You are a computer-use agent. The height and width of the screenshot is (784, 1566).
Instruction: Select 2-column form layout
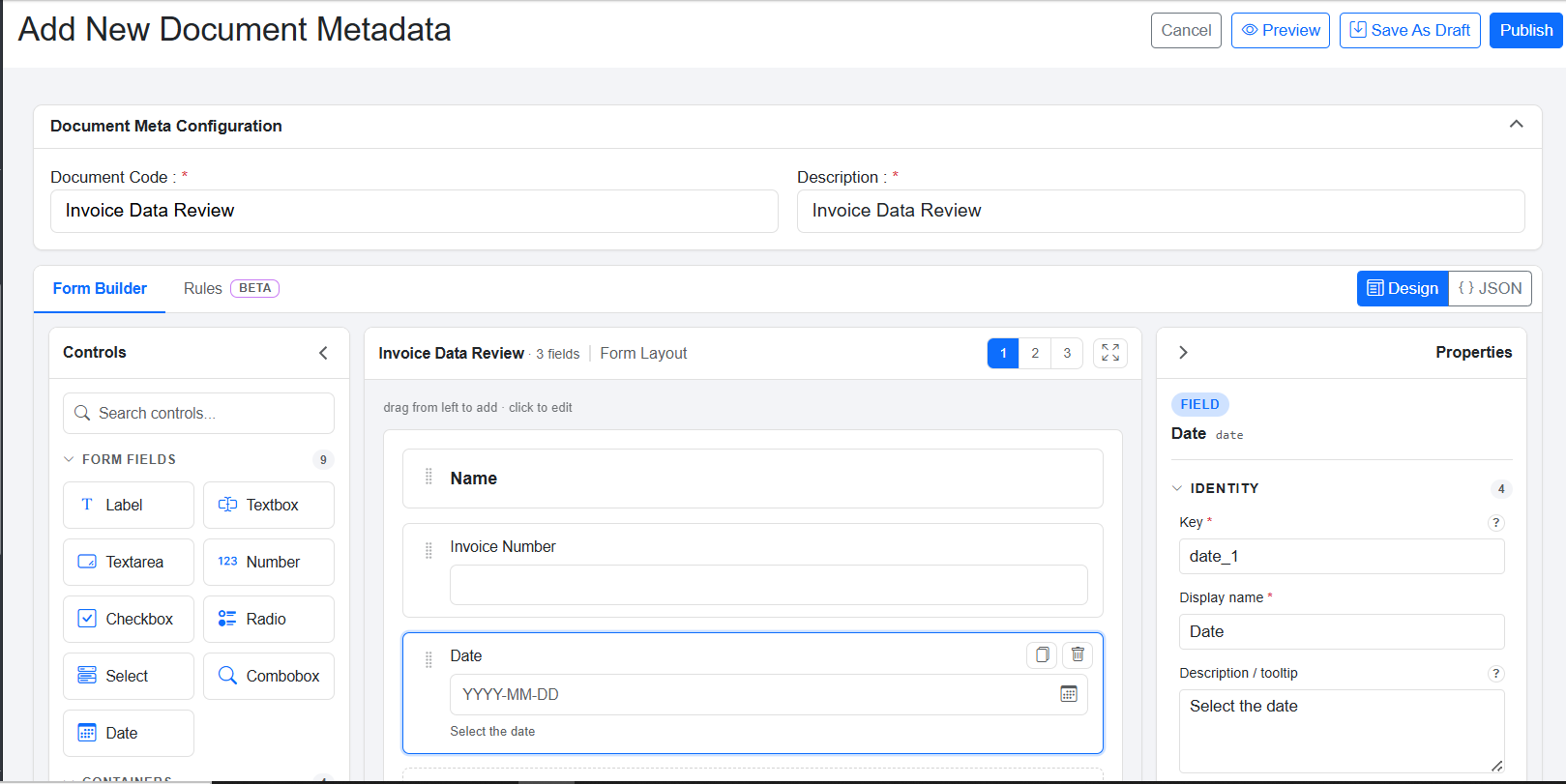(x=1035, y=353)
